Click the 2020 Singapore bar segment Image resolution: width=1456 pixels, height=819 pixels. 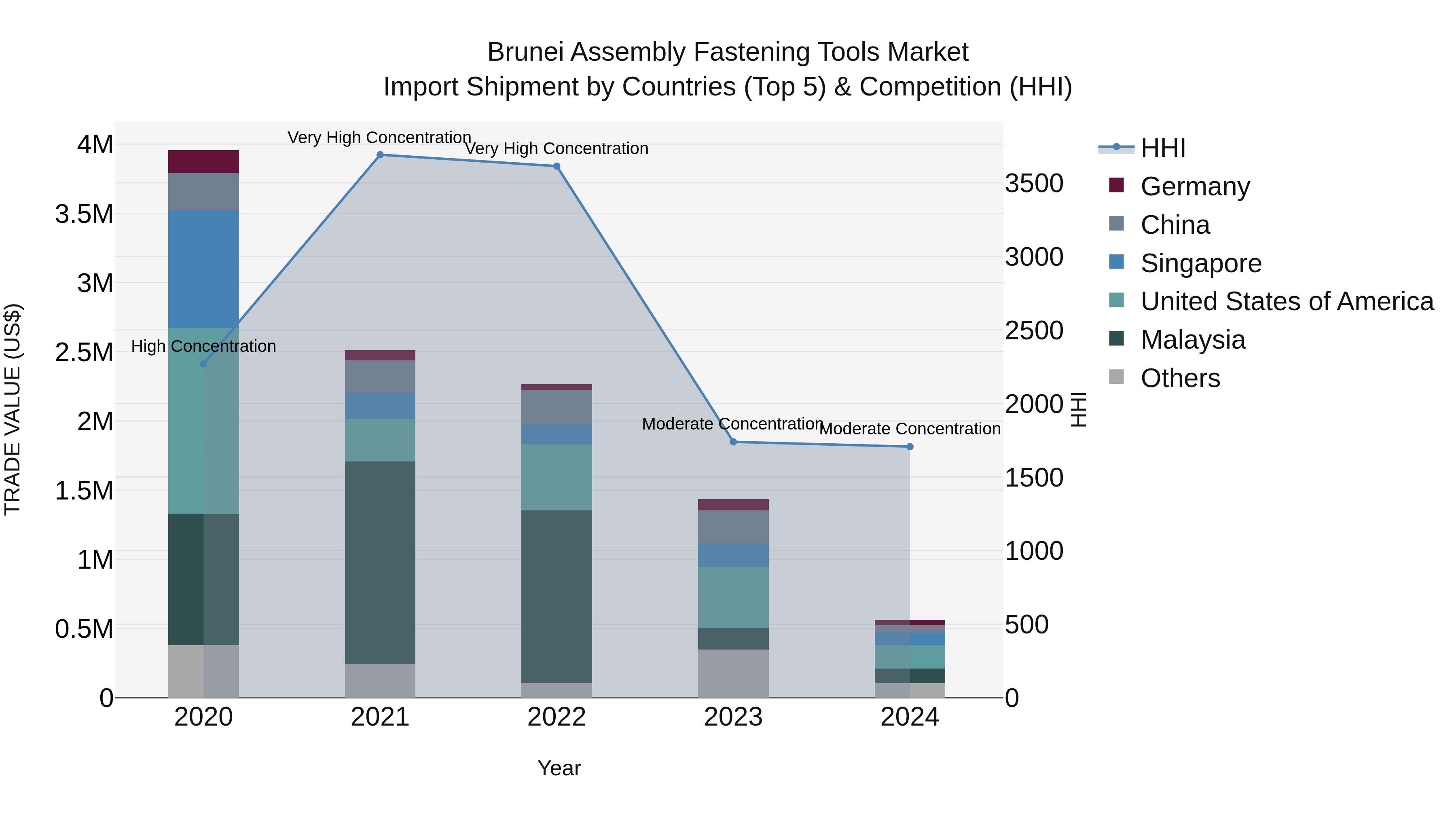203,269
